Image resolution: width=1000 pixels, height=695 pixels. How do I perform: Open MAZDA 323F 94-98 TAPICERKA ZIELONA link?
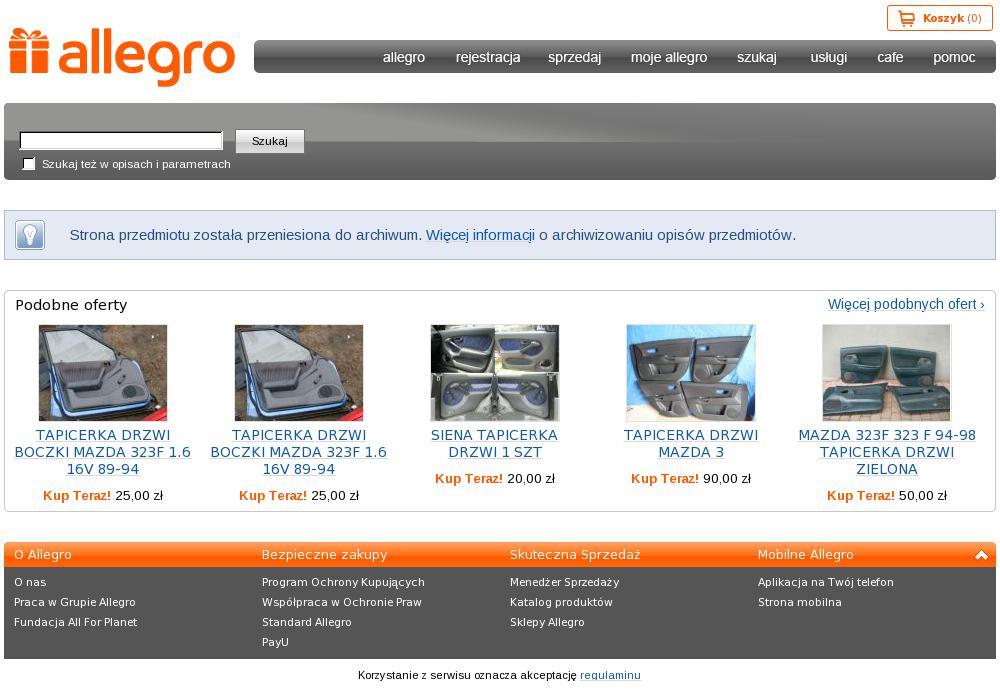886,452
